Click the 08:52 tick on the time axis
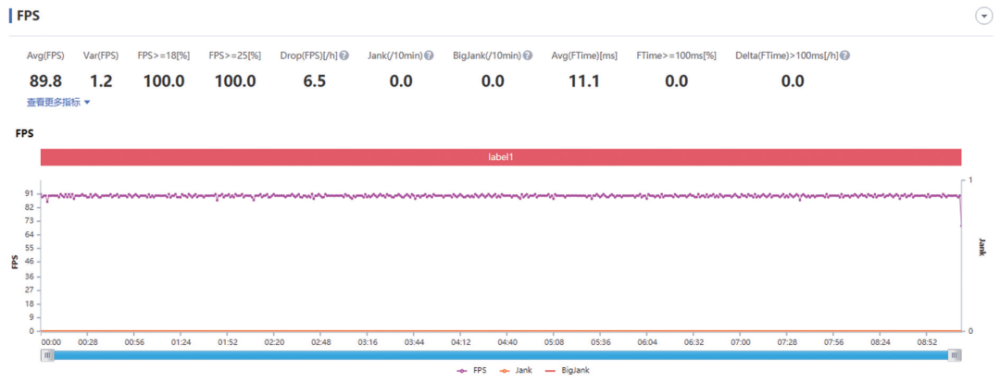 [x=927, y=342]
